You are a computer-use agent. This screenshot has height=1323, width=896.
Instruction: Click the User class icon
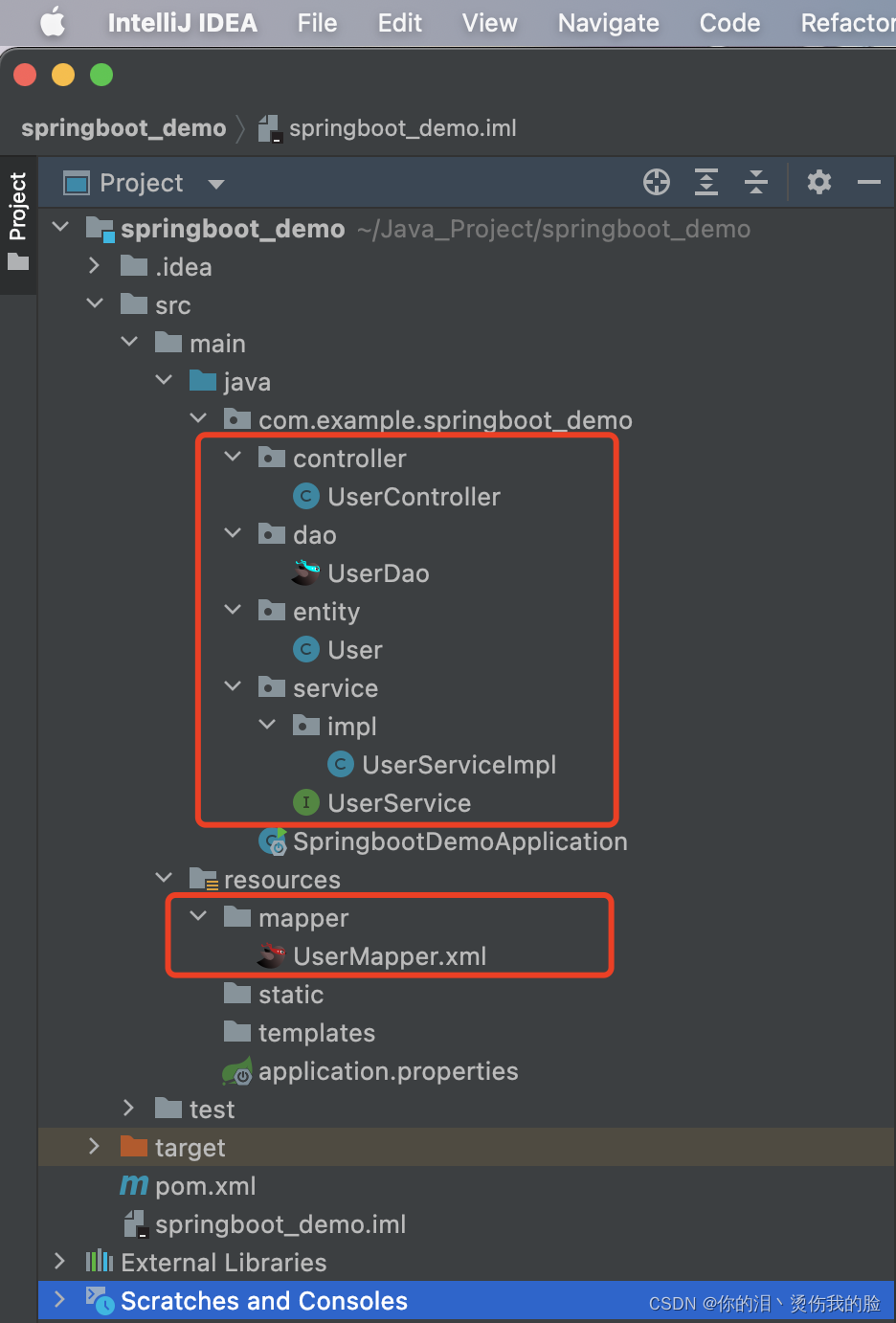(x=305, y=649)
